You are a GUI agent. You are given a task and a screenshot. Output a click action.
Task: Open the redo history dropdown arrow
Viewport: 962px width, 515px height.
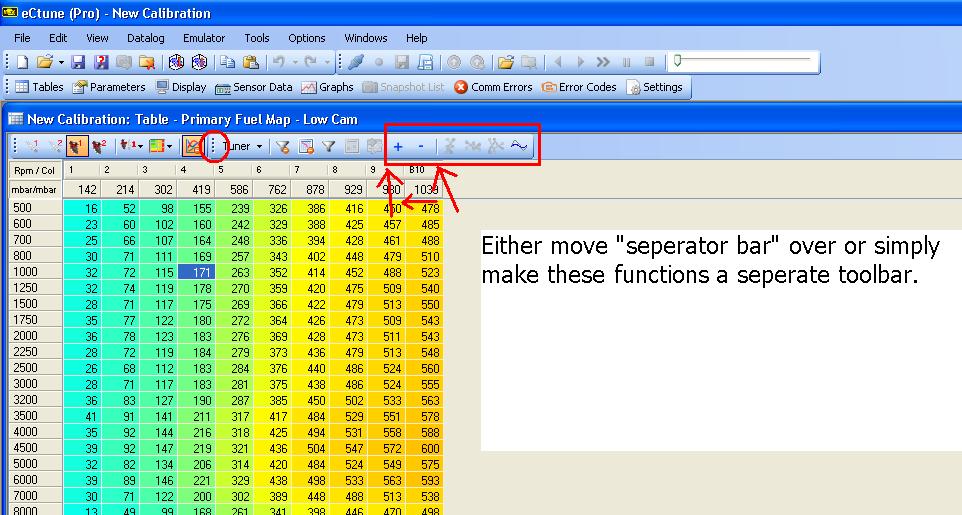[x=327, y=62]
